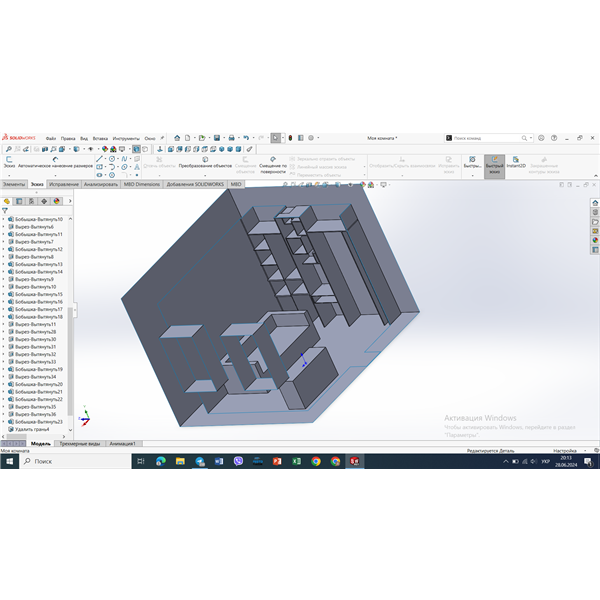This screenshot has height=600, width=600.
Task: Collapse the ribbon using the up chevron
Action: pyautogui.click(x=595, y=176)
